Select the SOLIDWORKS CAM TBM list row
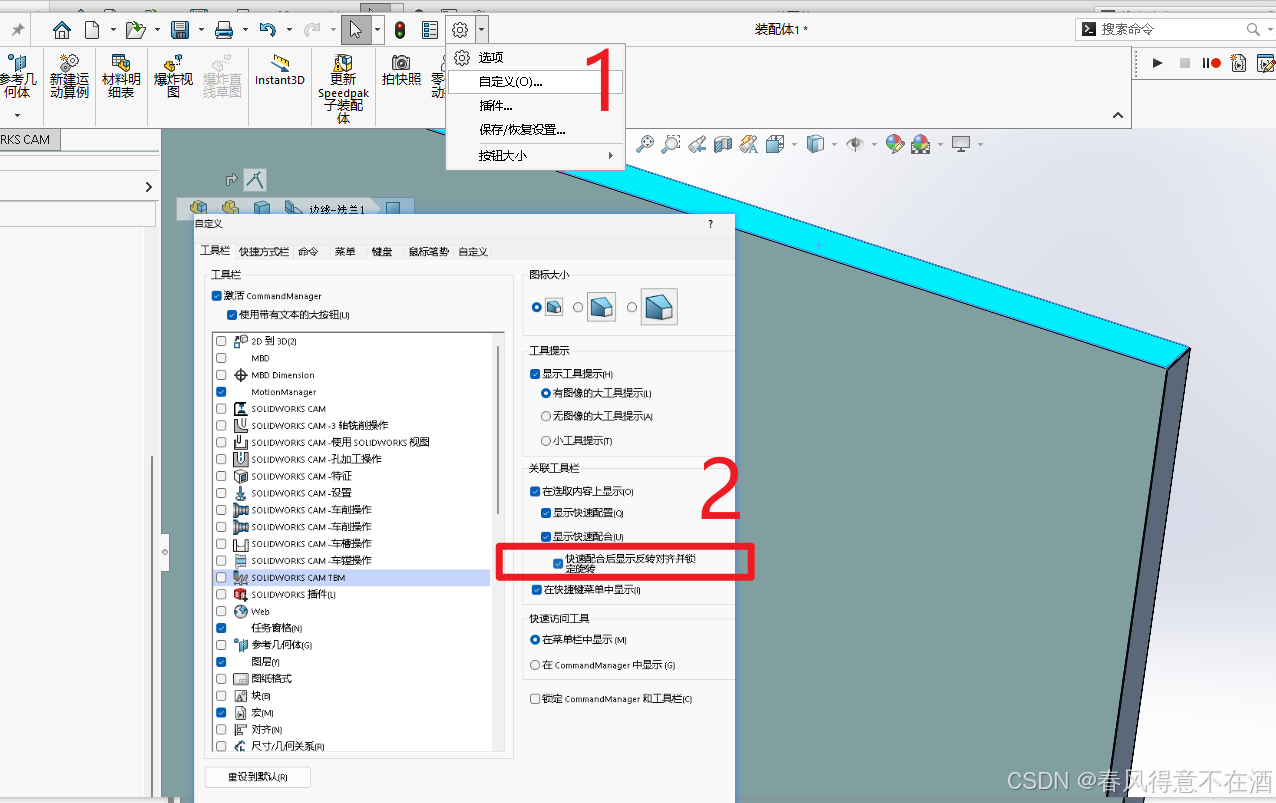The image size is (1276, 803). tap(351, 578)
